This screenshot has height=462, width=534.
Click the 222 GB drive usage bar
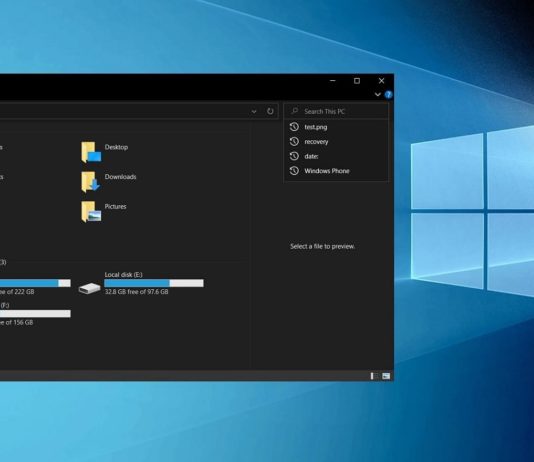pos(35,283)
